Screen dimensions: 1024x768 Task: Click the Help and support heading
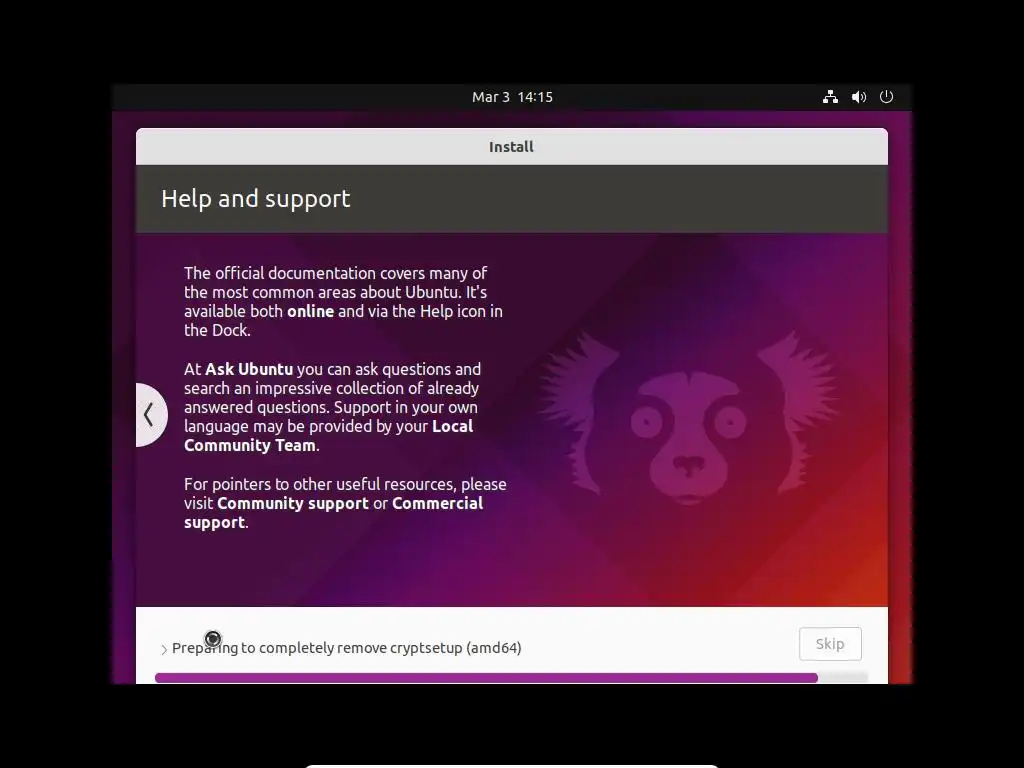pos(255,199)
